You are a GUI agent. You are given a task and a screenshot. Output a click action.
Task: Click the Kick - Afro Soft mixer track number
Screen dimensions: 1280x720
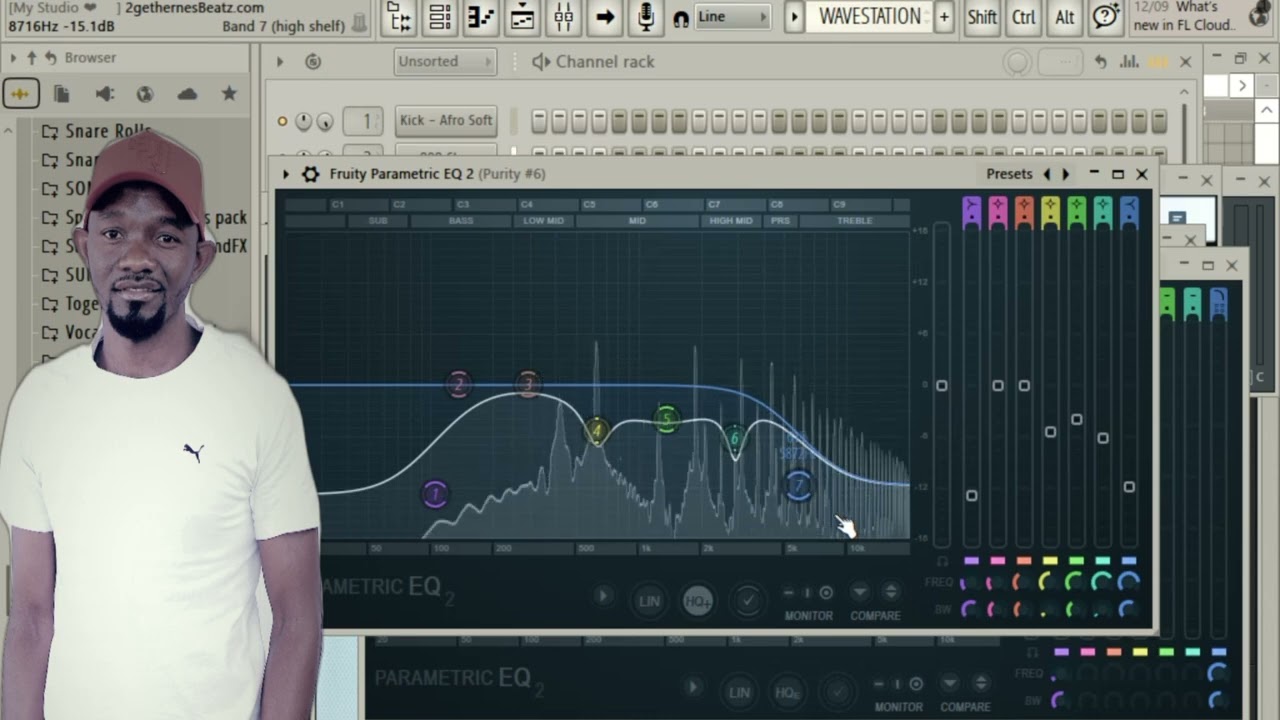coord(363,121)
